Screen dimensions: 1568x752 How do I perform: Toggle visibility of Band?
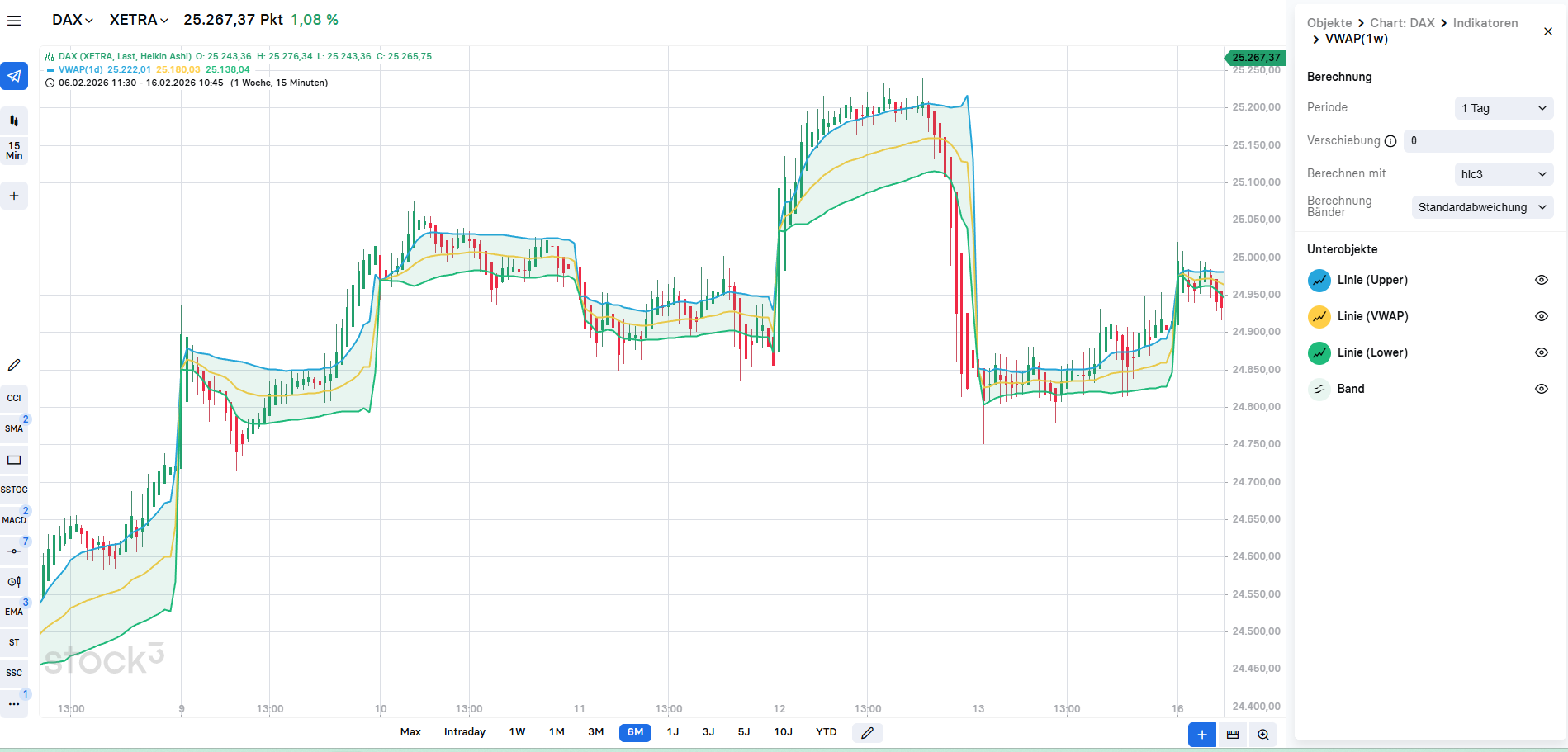click(x=1542, y=389)
